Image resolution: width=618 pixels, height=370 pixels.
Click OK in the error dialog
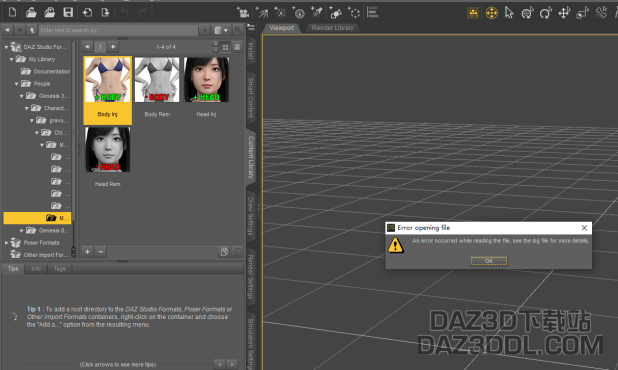489,261
